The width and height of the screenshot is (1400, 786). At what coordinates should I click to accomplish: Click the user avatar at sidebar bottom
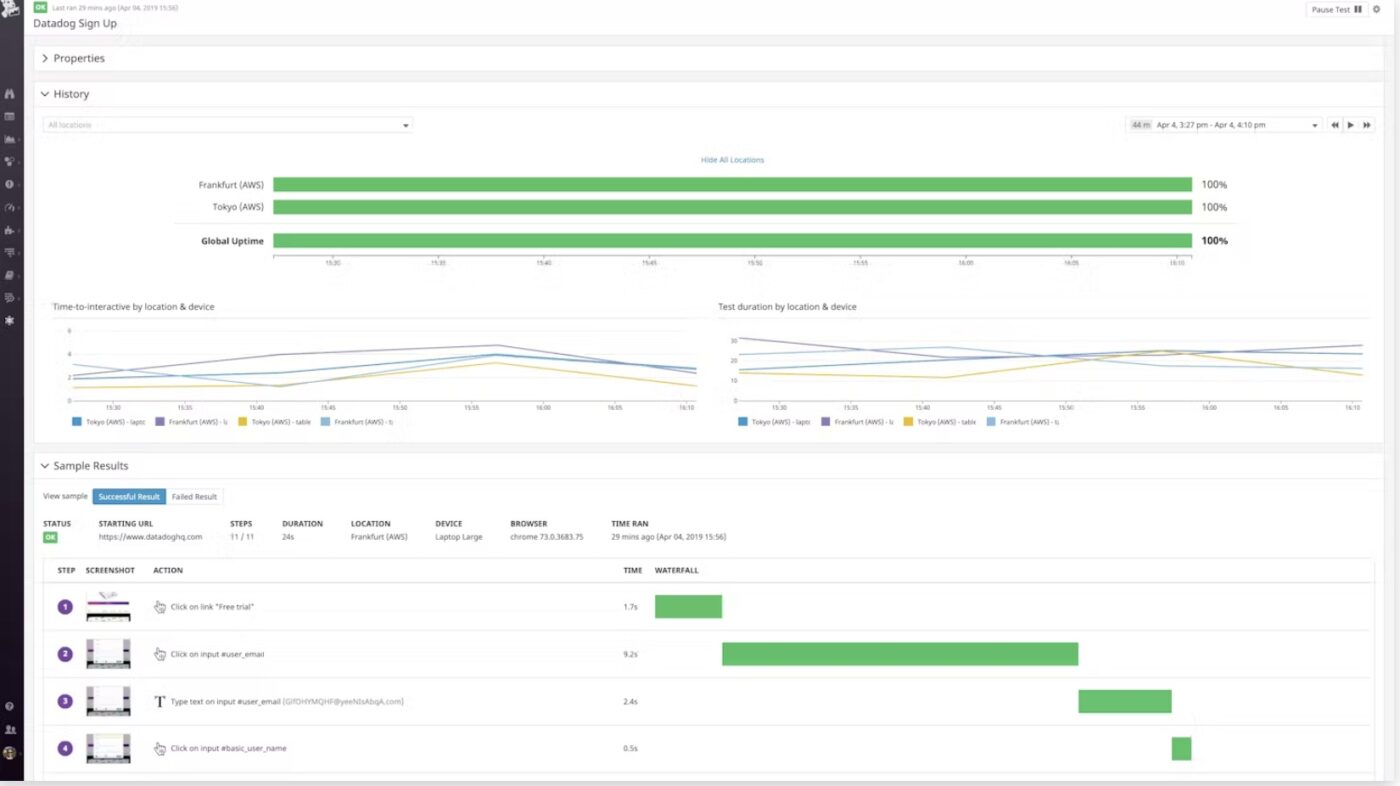(x=10, y=752)
